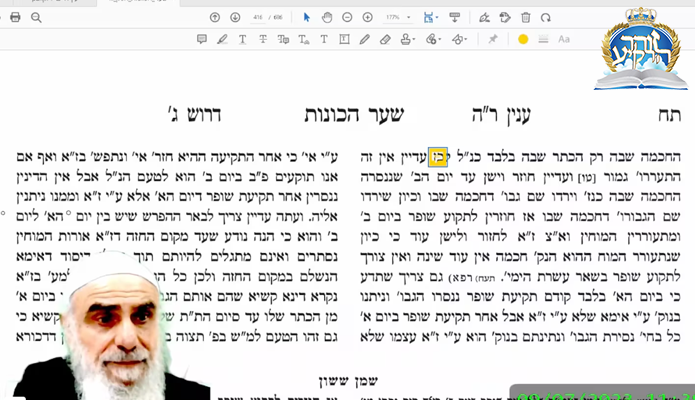This screenshot has height=400, width=695.
Task: Add a sticky note comment
Action: (x=202, y=40)
